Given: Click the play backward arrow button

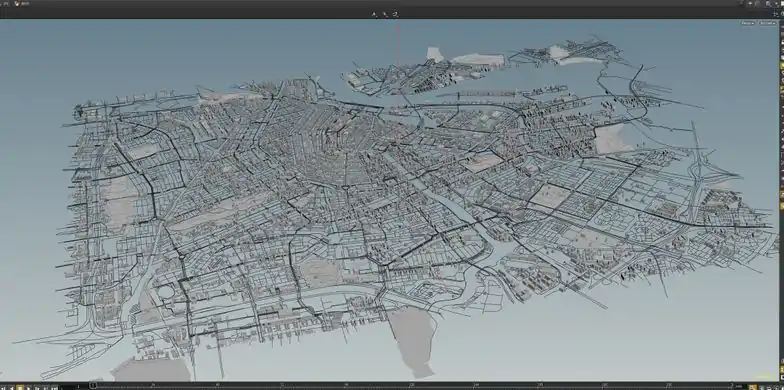Looking at the screenshot, I should click(x=12, y=387).
